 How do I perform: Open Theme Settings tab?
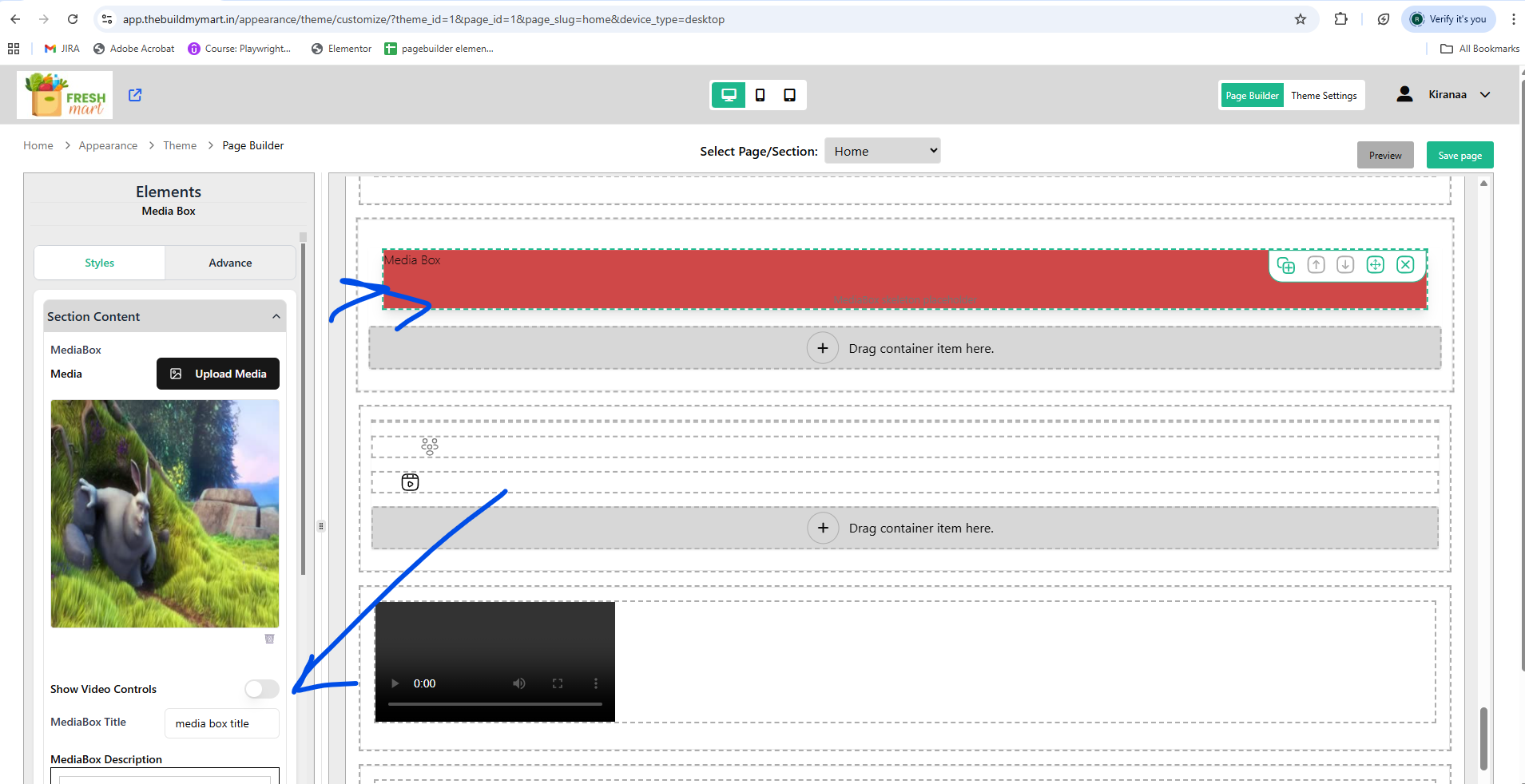pos(1324,95)
